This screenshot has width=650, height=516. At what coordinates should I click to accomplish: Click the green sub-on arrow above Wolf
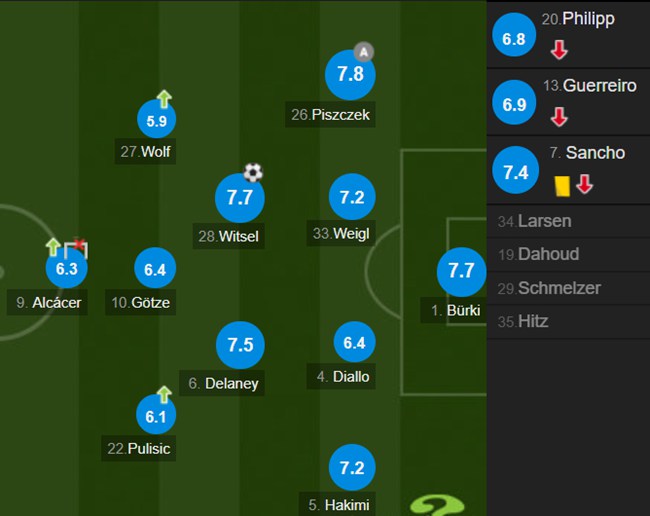pyautogui.click(x=164, y=99)
